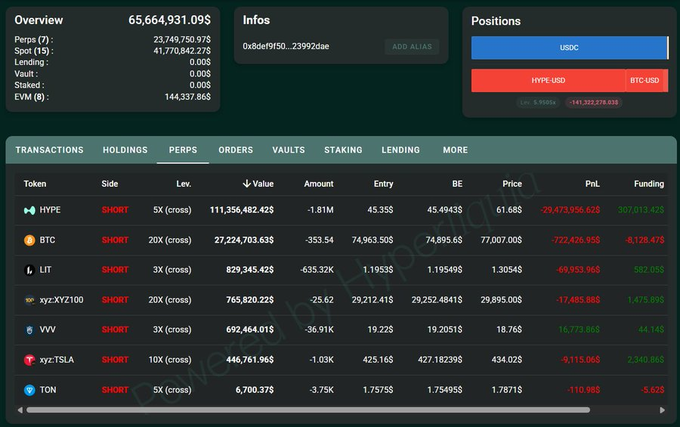
Task: Click the HYPE value 111,356,482.42$
Action: (242, 210)
